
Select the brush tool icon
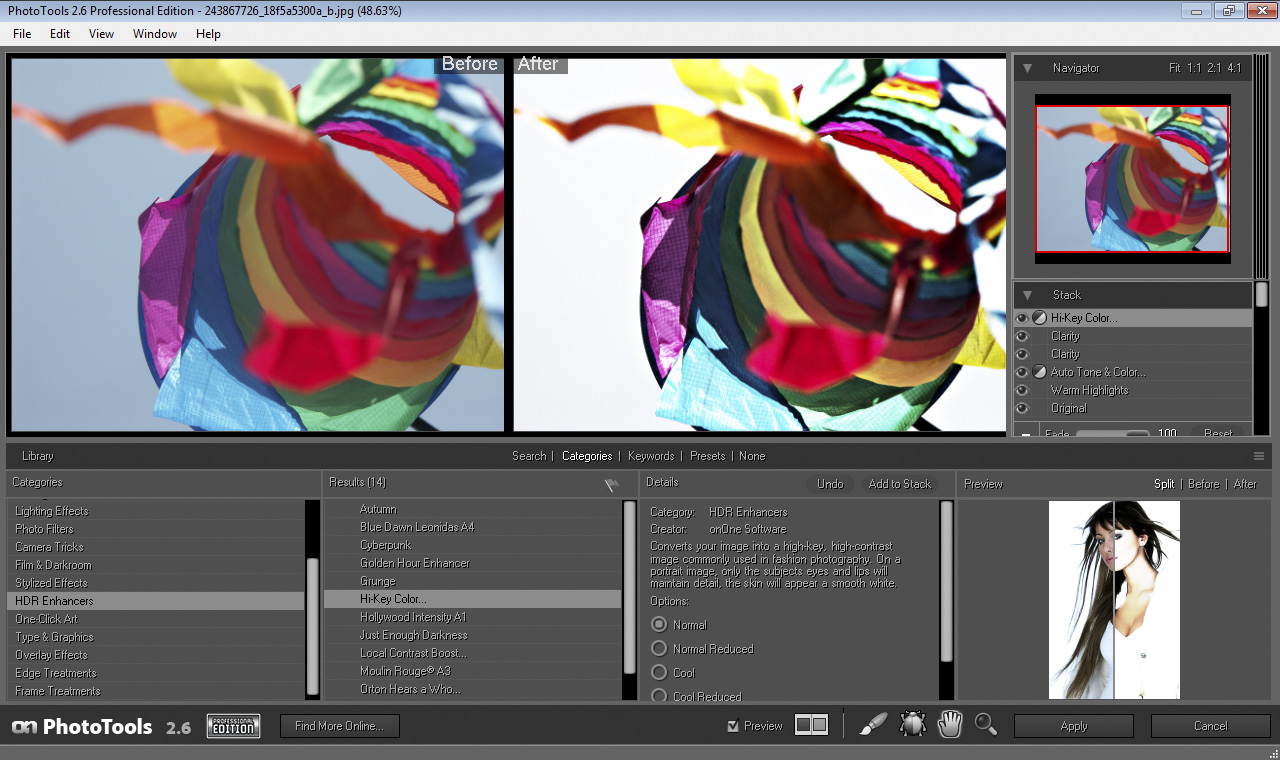click(873, 725)
